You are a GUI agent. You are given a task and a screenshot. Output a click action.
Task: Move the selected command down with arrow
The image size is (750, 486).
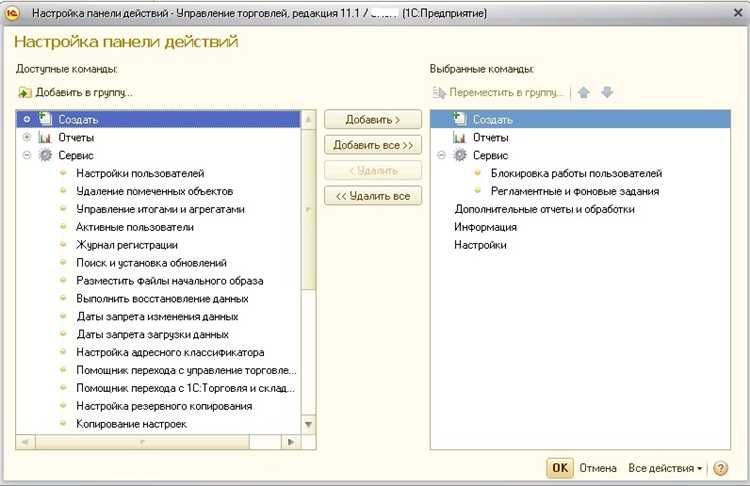(x=607, y=92)
